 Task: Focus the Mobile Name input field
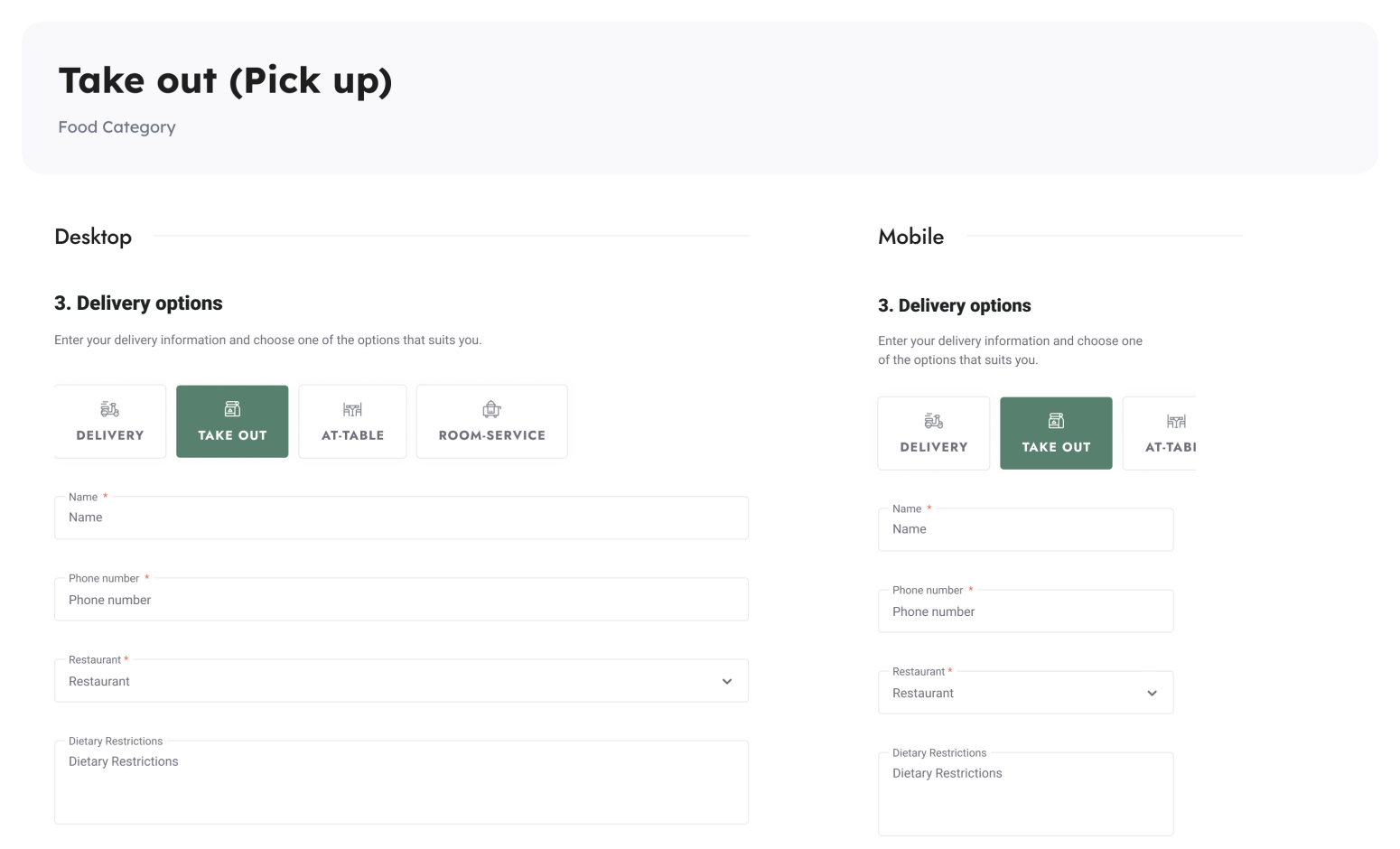click(x=1025, y=529)
